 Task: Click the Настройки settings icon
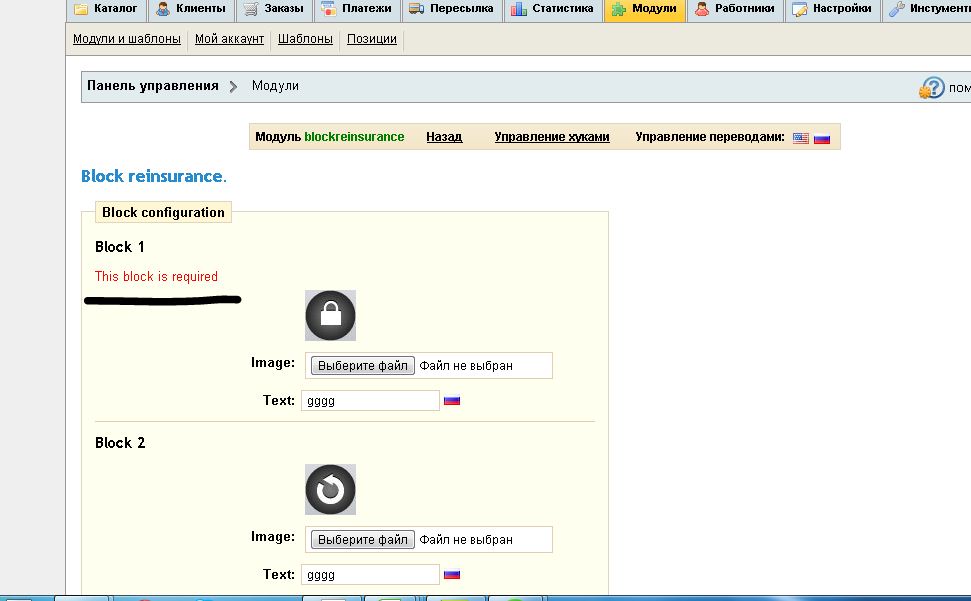point(799,9)
